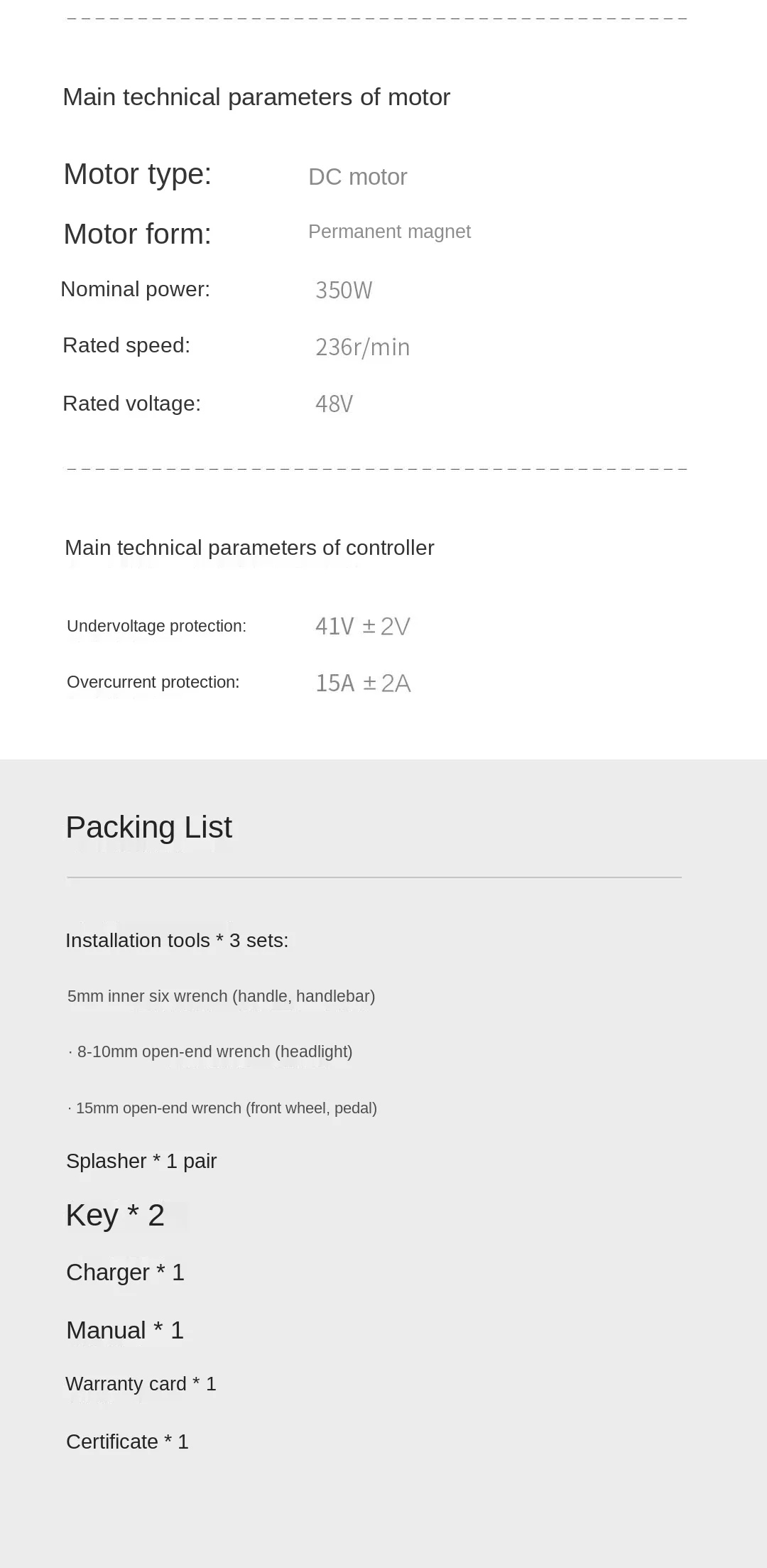Click the 'Certificate * 1' entry
This screenshot has height=1568, width=767.
coord(127,1442)
